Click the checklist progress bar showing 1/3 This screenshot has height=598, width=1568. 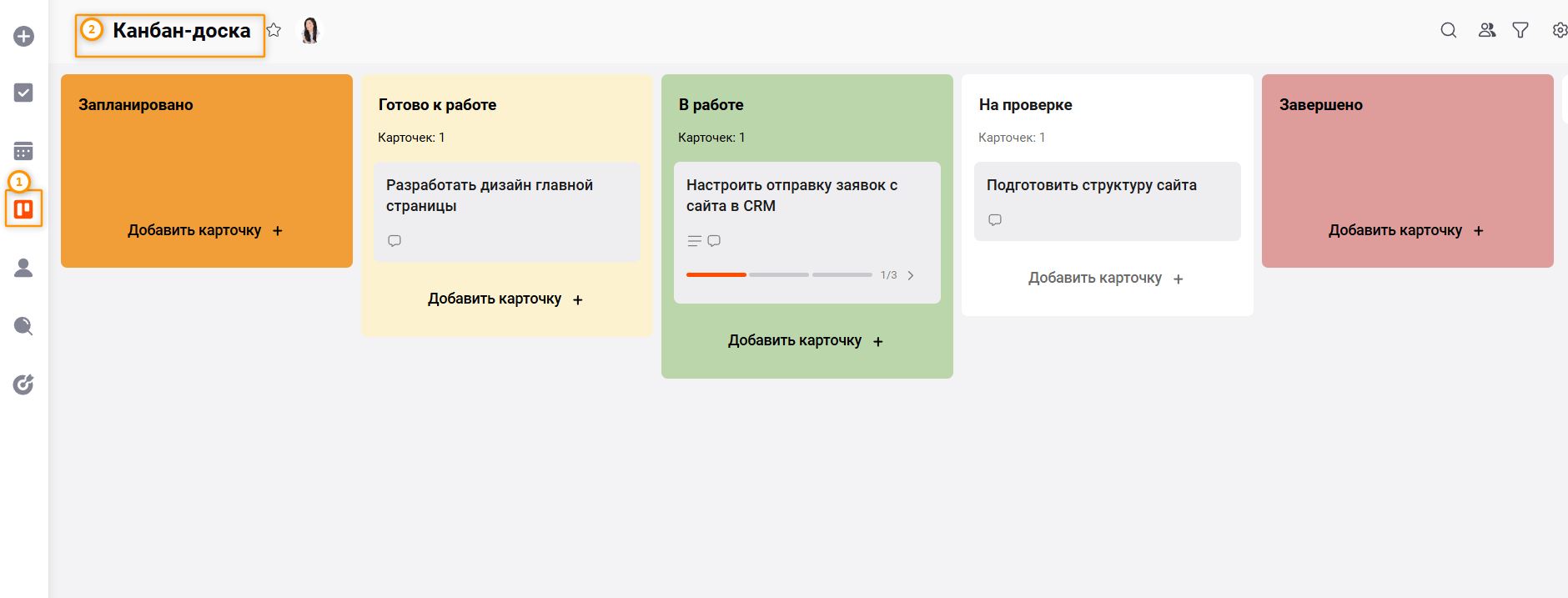point(779,274)
